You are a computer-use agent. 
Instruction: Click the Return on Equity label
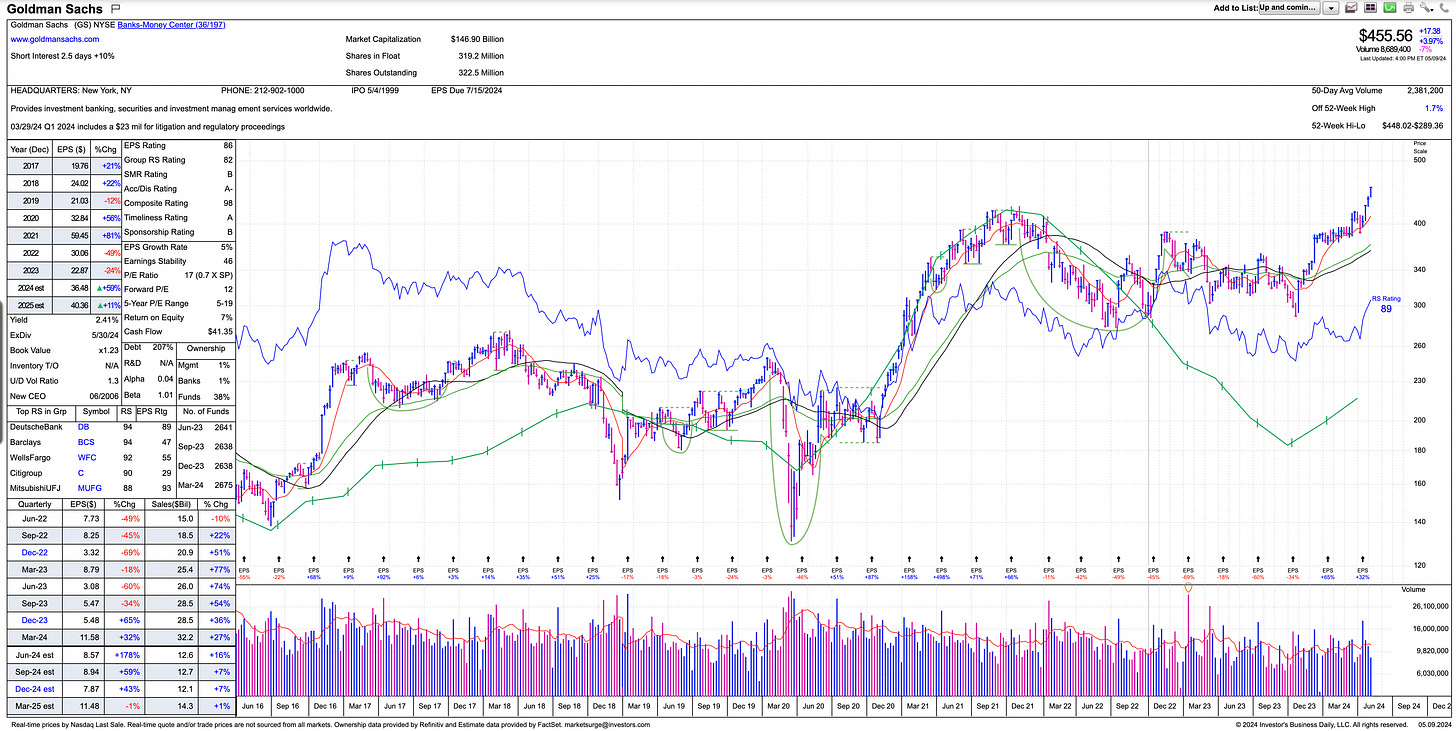point(153,317)
